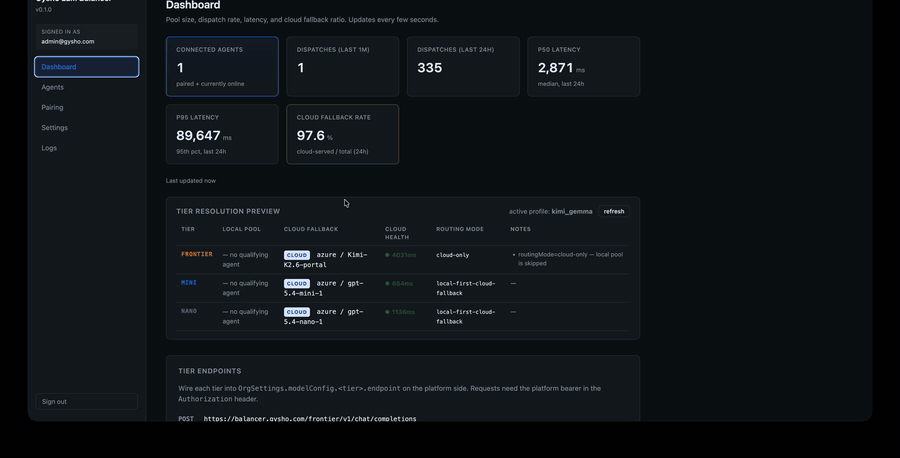
Task: Click the Notes column header
Action: click(x=520, y=229)
